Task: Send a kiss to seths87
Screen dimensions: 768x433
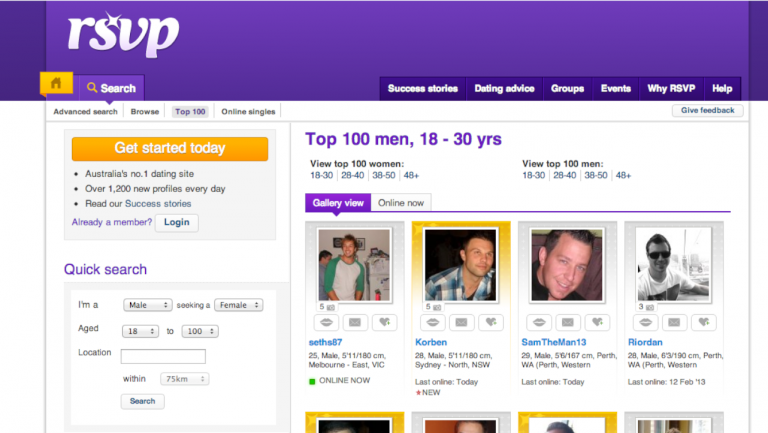Action: tap(326, 322)
